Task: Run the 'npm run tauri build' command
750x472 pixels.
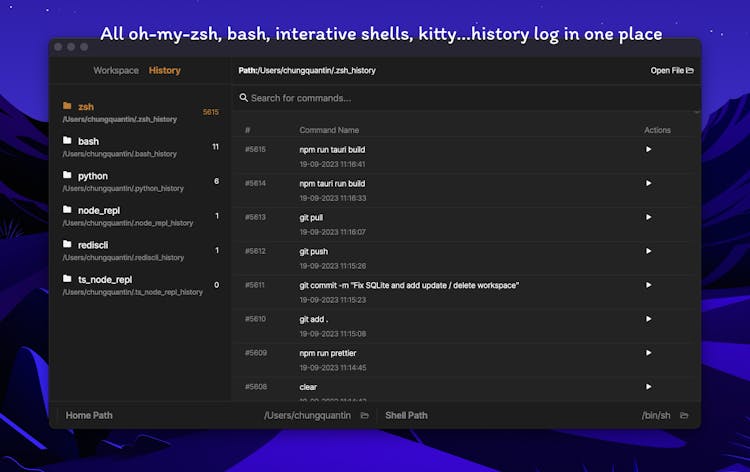Action: (x=648, y=149)
